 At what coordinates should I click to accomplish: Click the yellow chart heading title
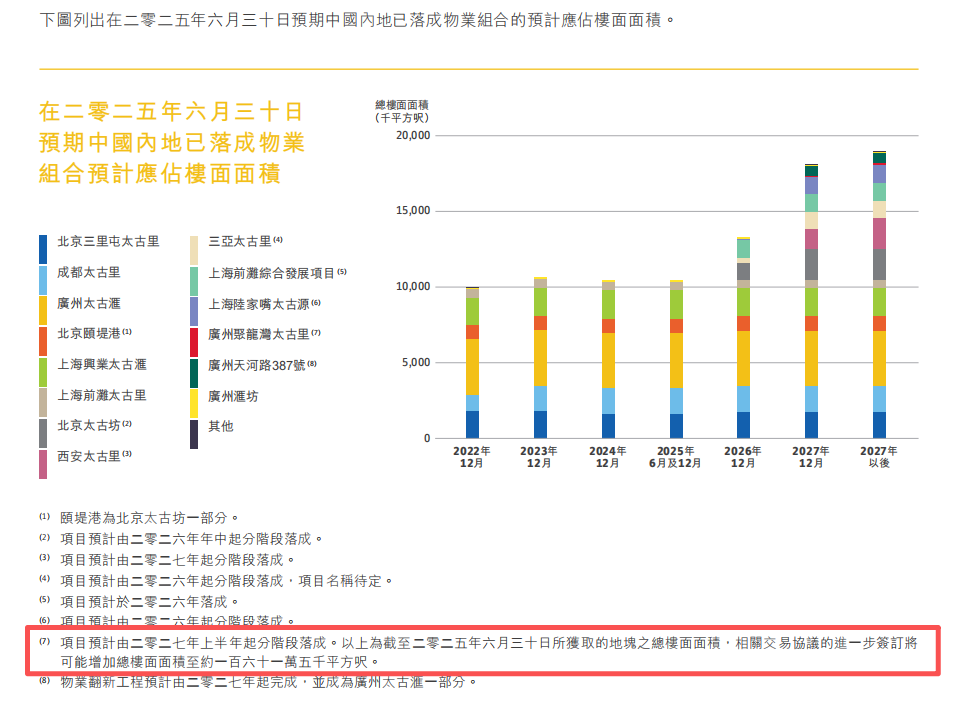pyautogui.click(x=171, y=142)
